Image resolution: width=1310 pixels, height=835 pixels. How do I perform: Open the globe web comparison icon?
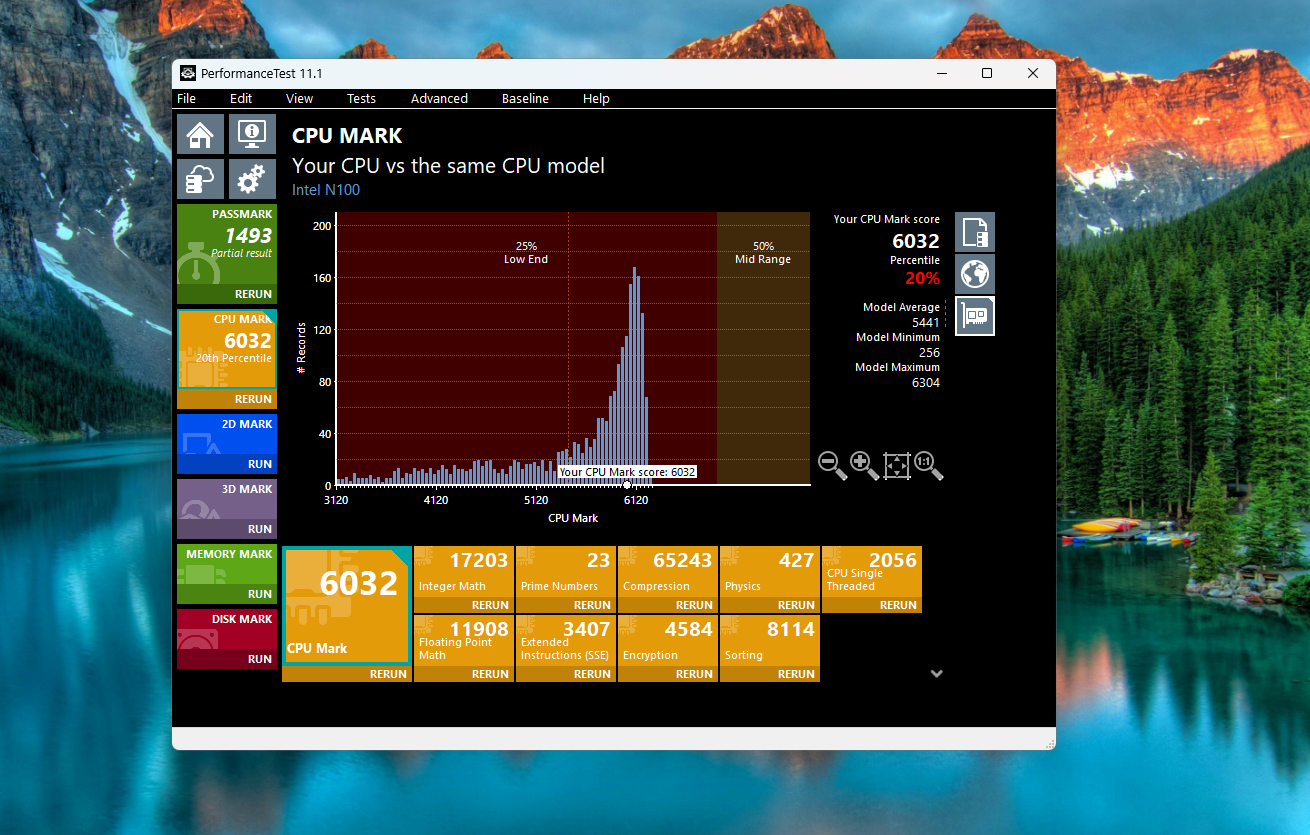[x=975, y=274]
